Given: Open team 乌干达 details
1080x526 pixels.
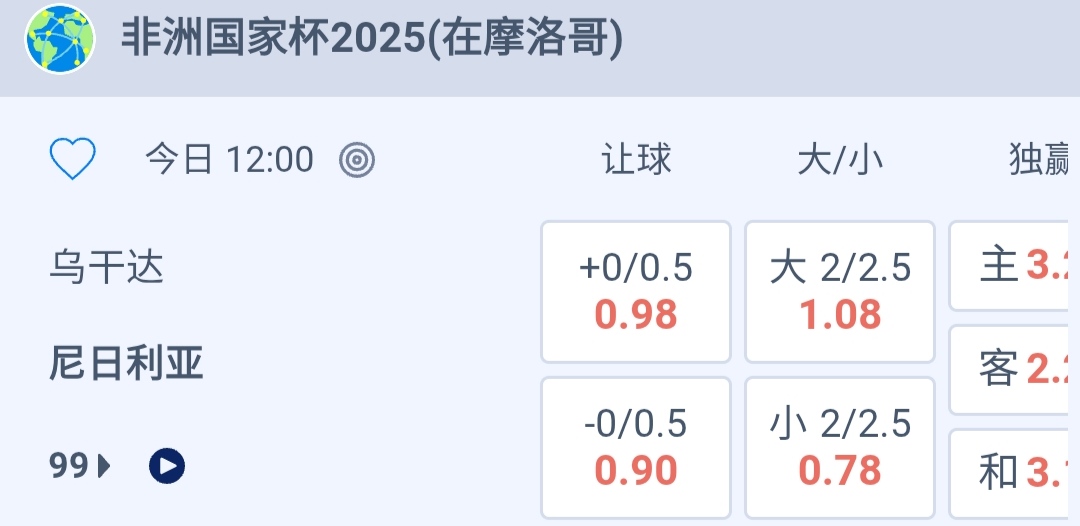Looking at the screenshot, I should pyautogui.click(x=106, y=268).
